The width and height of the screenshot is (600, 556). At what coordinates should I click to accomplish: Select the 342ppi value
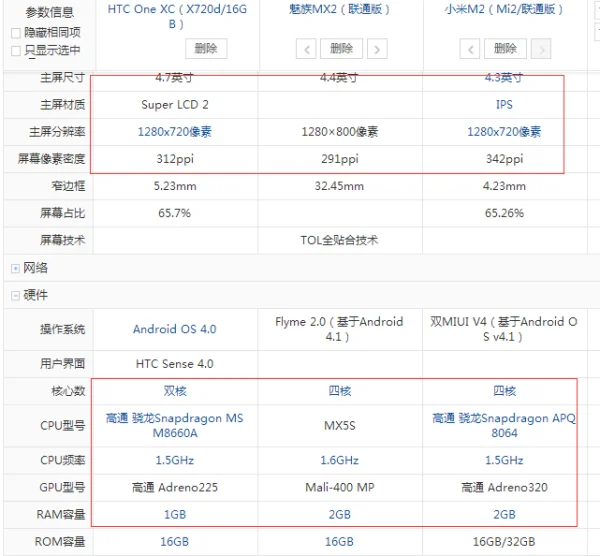(504, 159)
